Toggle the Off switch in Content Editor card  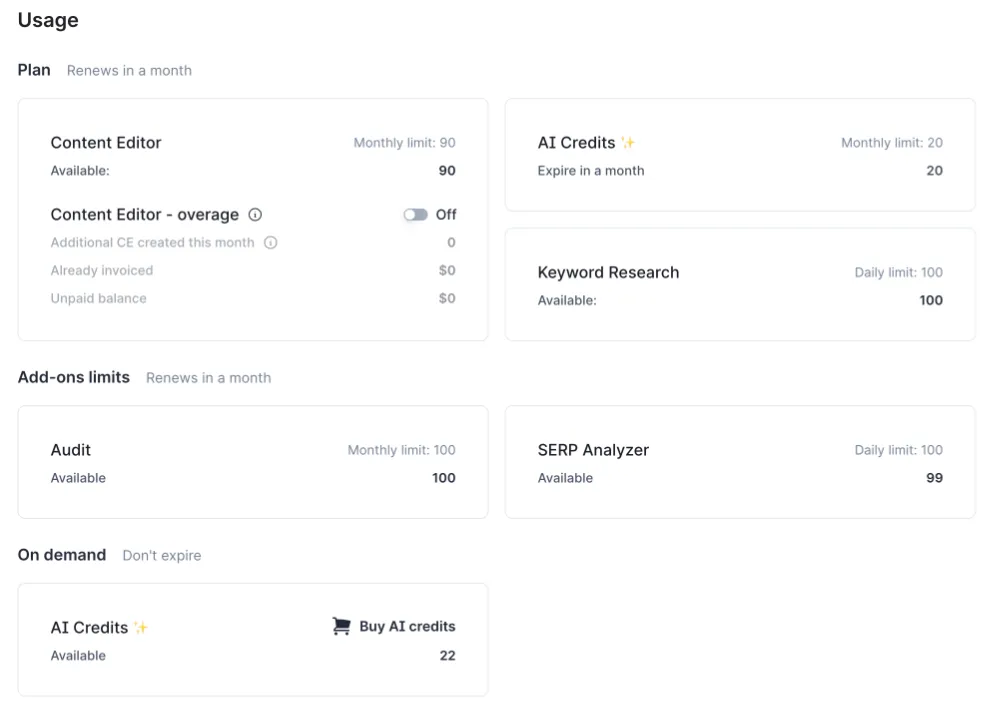pos(416,214)
